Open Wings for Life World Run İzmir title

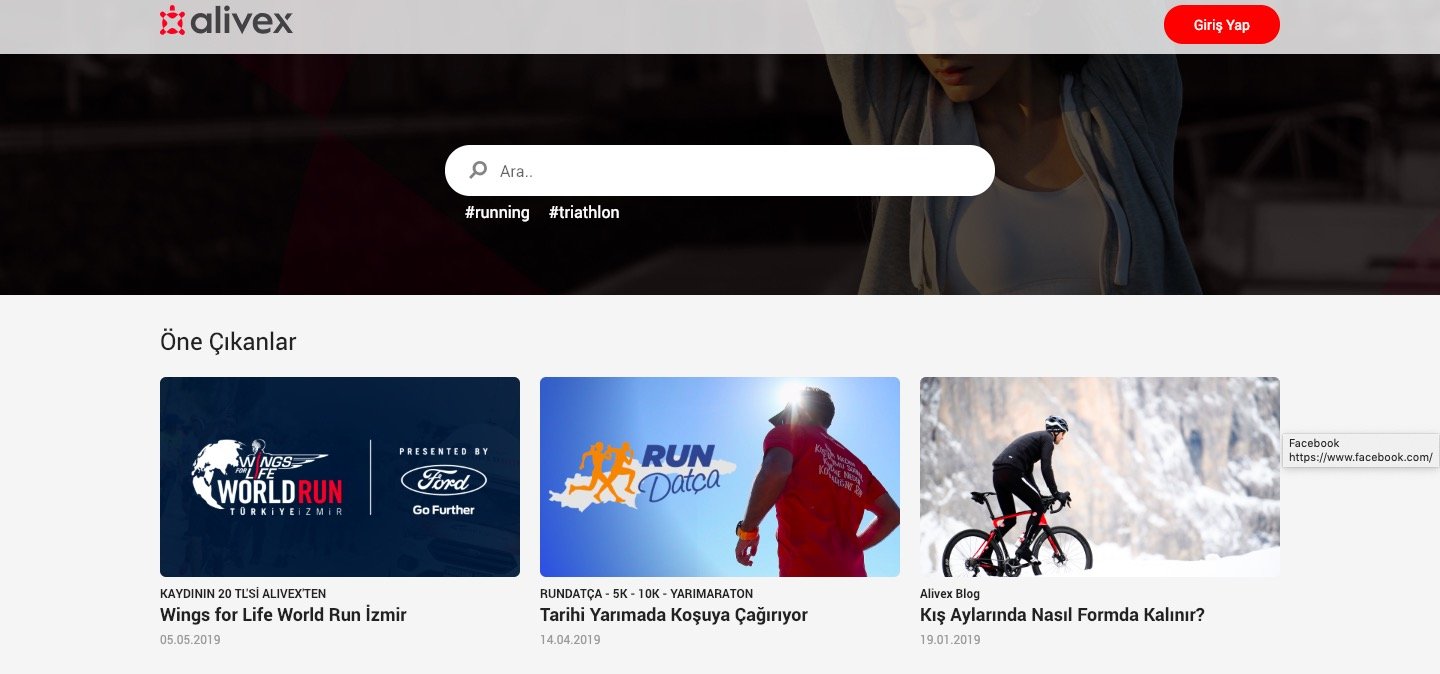[283, 615]
